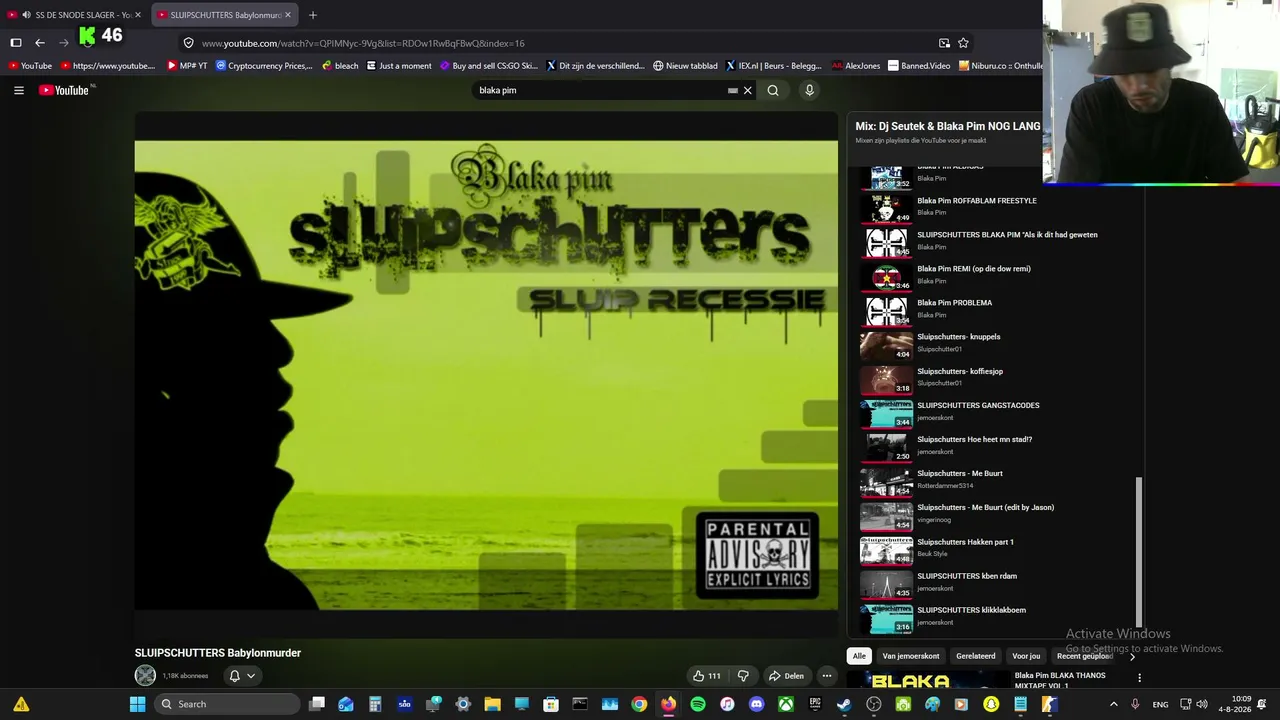Toggle the browser sidebar panel icon
Viewport: 1280px width, 720px height.
point(16,43)
